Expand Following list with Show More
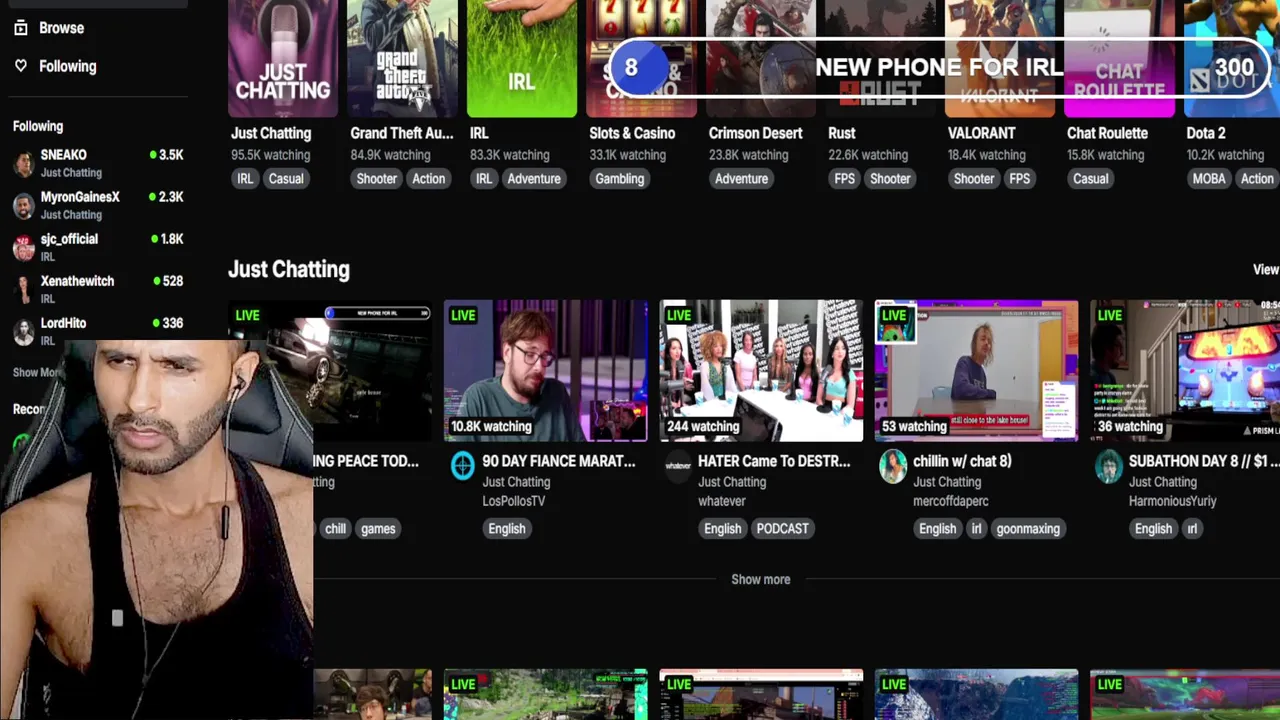 click(x=36, y=372)
